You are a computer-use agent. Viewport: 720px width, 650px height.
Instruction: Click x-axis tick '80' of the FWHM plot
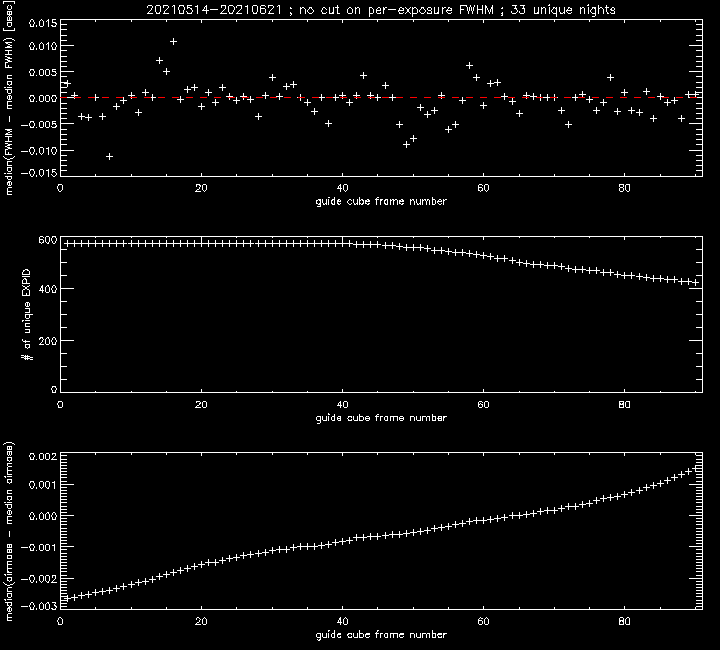click(624, 188)
